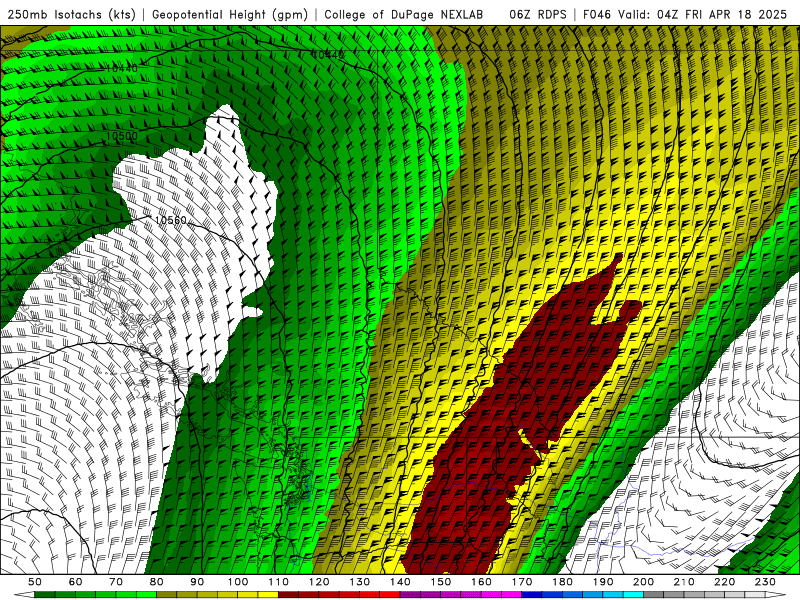The image size is (800, 600).
Task: Click the '250mb Isotachs (kts)' title text
Action: pyautogui.click(x=71, y=14)
